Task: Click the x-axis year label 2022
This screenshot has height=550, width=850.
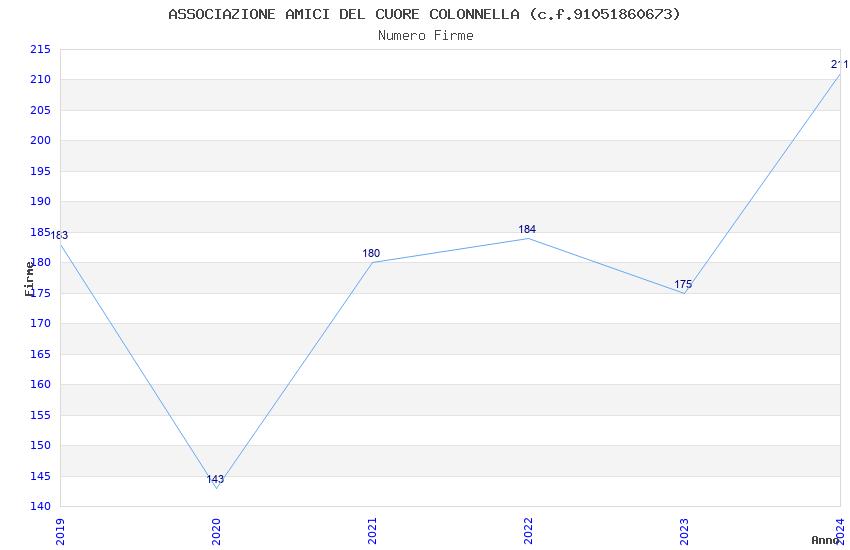Action: pos(529,531)
